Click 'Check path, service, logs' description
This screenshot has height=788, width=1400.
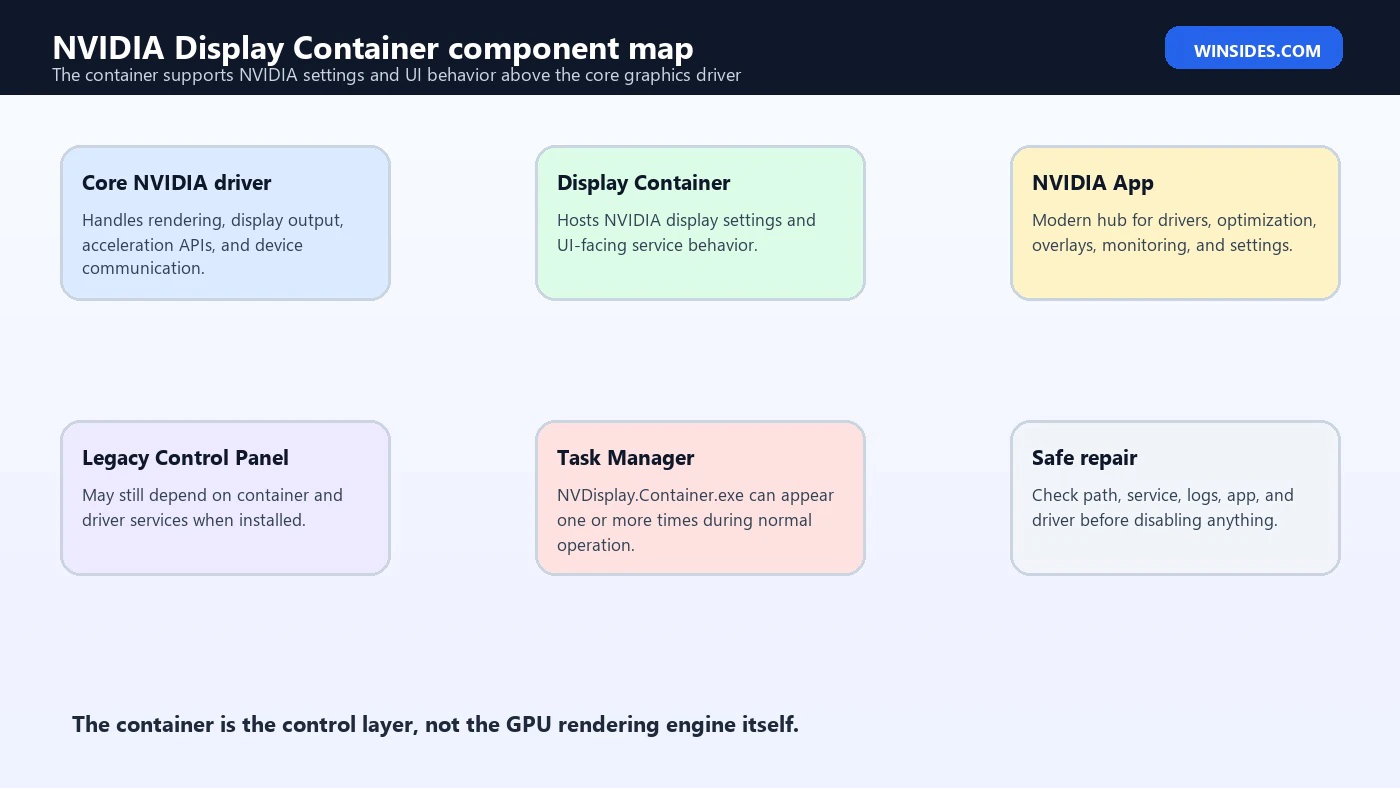pyautogui.click(x=1163, y=507)
